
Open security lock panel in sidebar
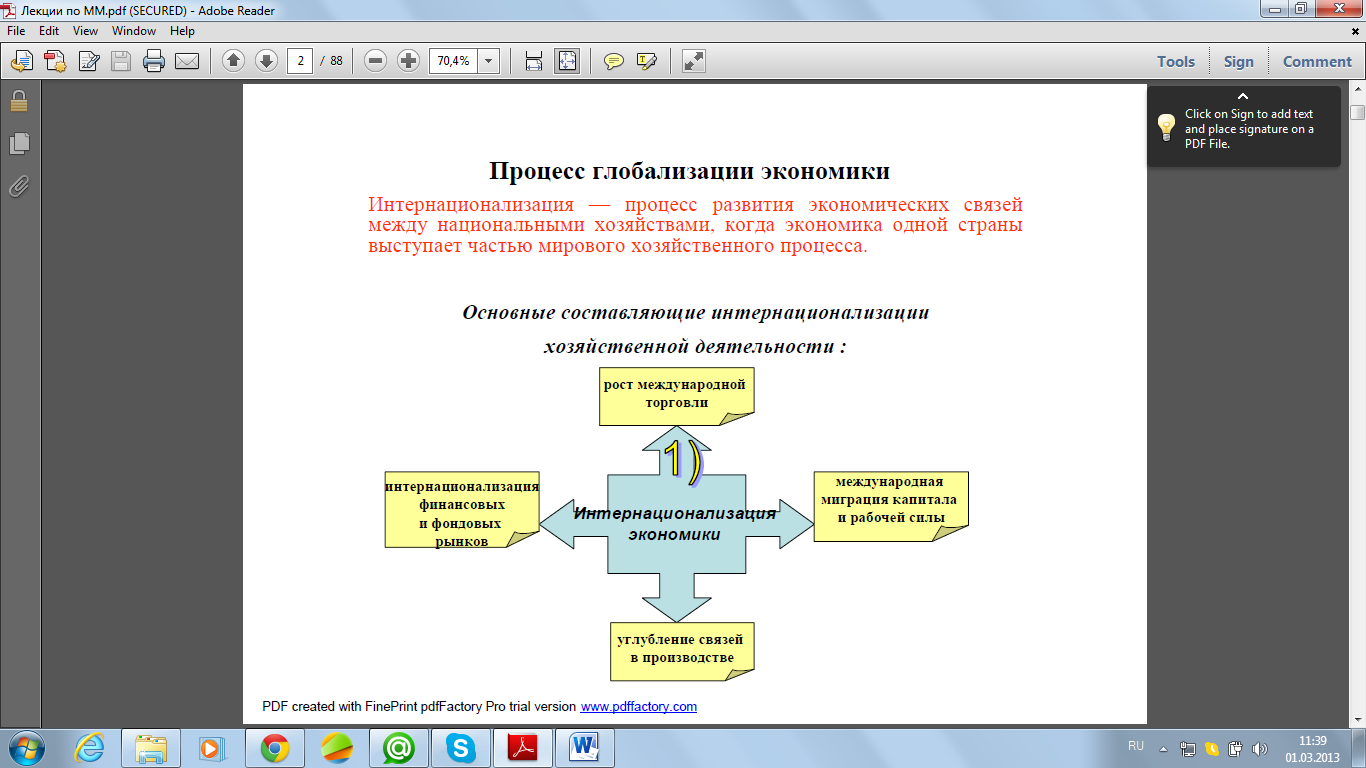point(19,100)
